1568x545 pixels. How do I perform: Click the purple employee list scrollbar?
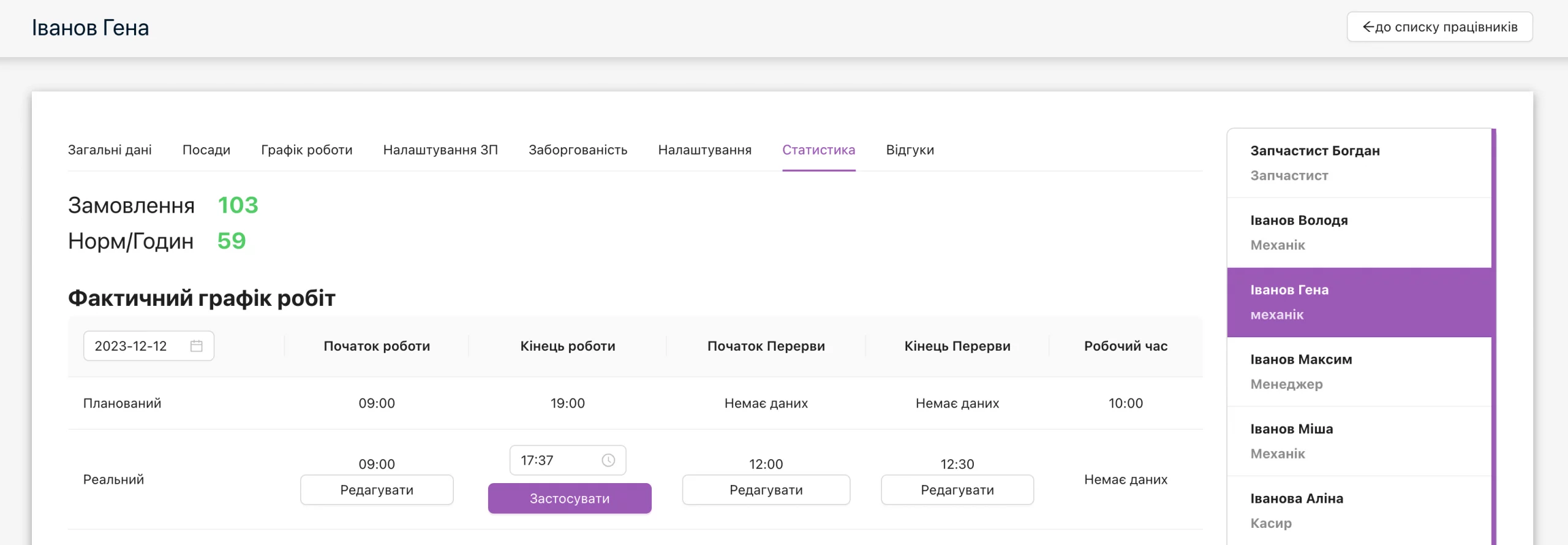coord(1494,337)
